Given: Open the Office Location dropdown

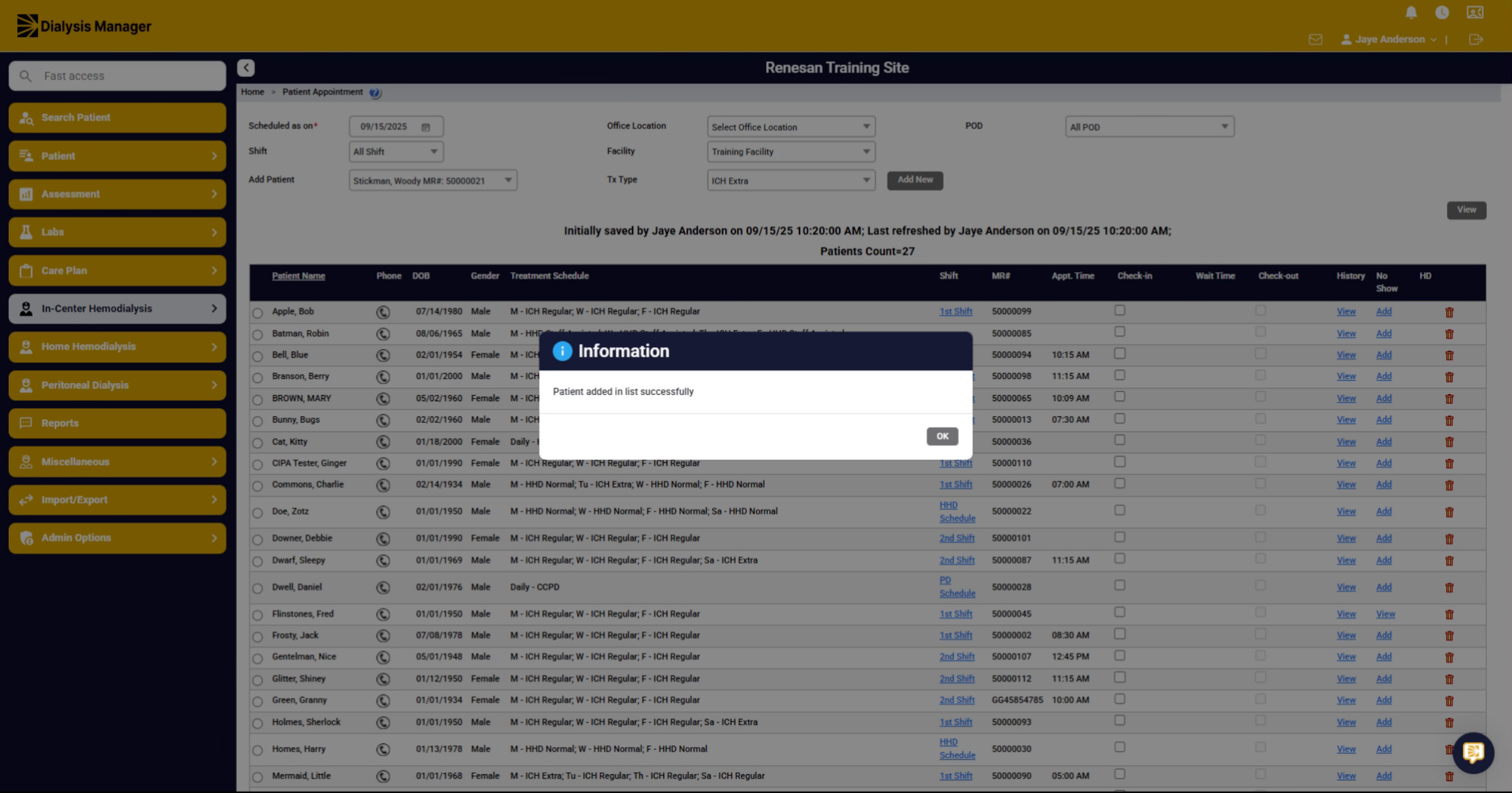Looking at the screenshot, I should pos(791,127).
